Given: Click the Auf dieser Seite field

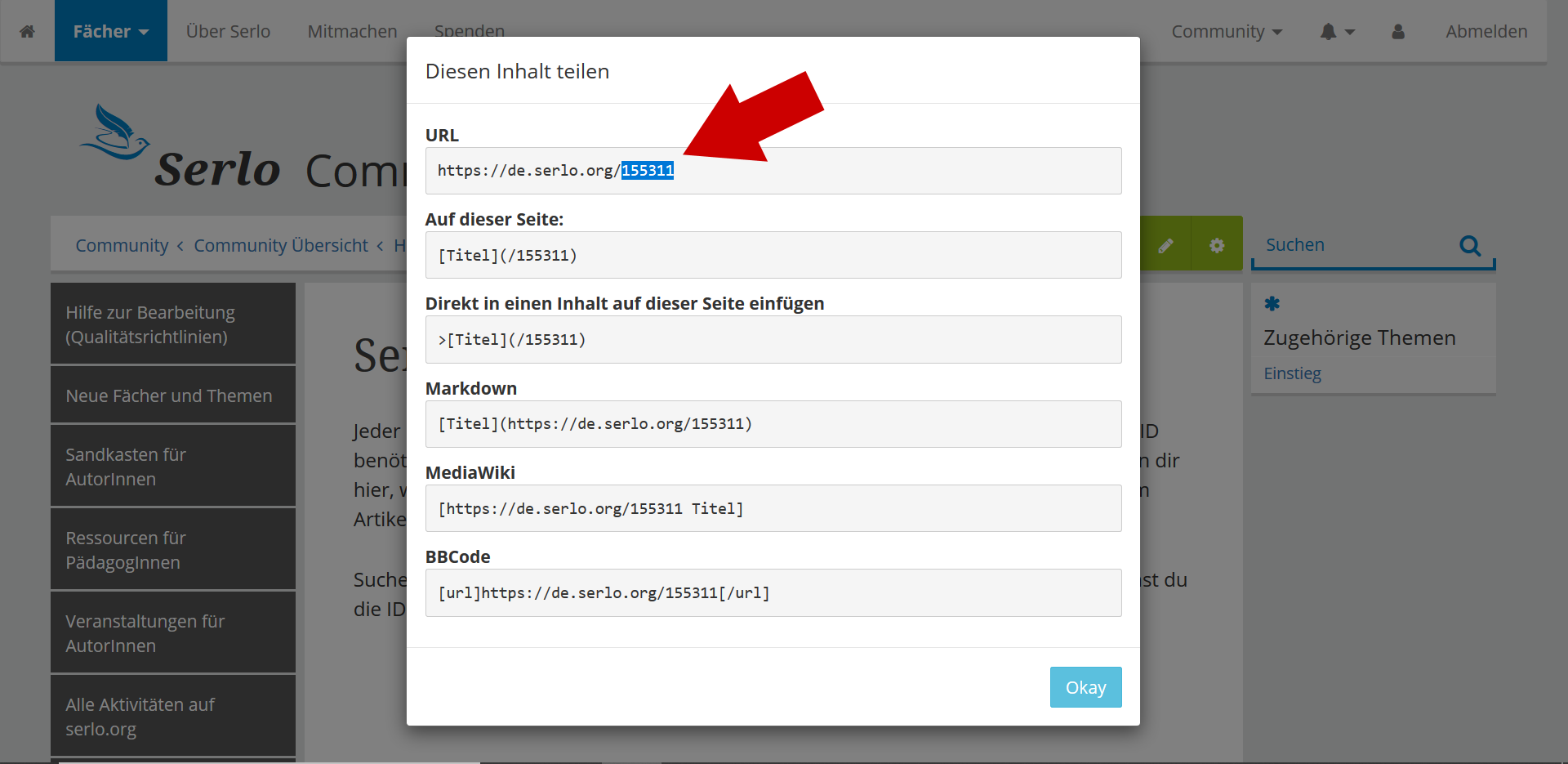Looking at the screenshot, I should [x=773, y=255].
